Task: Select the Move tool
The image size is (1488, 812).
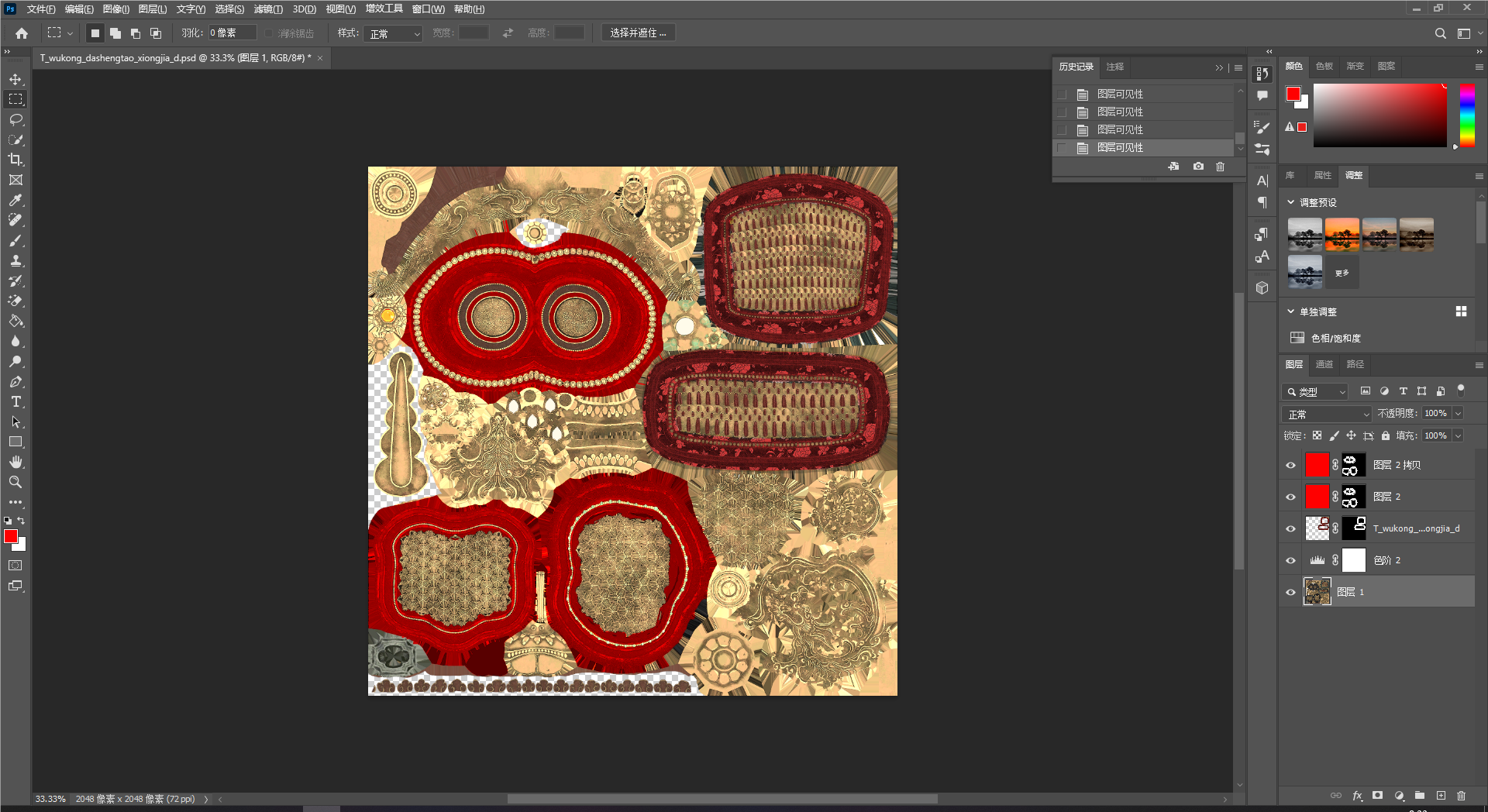Action: pyautogui.click(x=15, y=79)
